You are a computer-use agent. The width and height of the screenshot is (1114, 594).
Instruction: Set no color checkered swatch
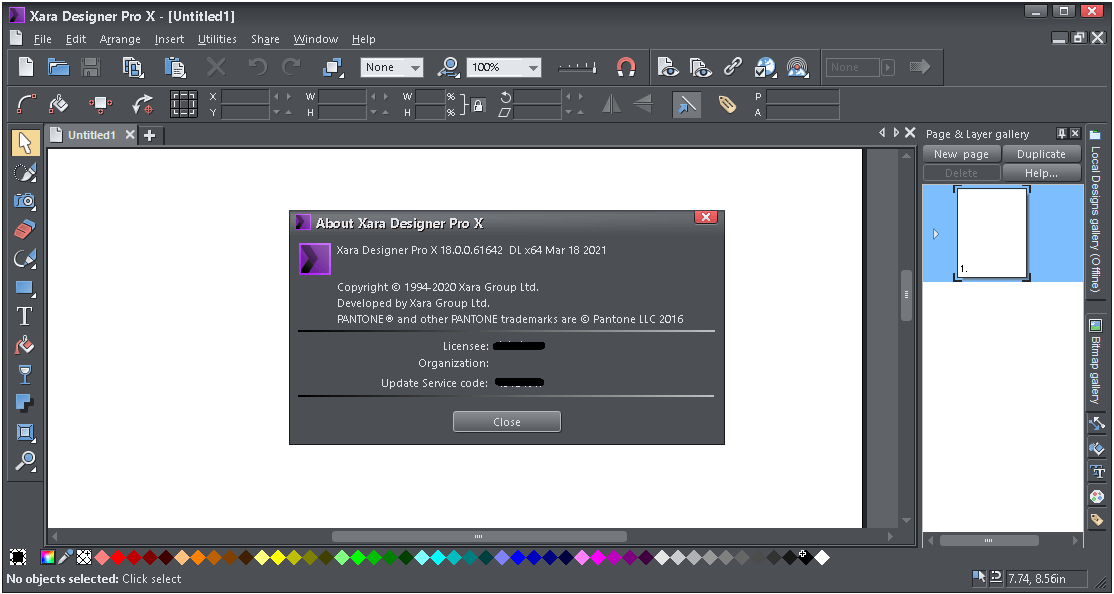tap(85, 557)
